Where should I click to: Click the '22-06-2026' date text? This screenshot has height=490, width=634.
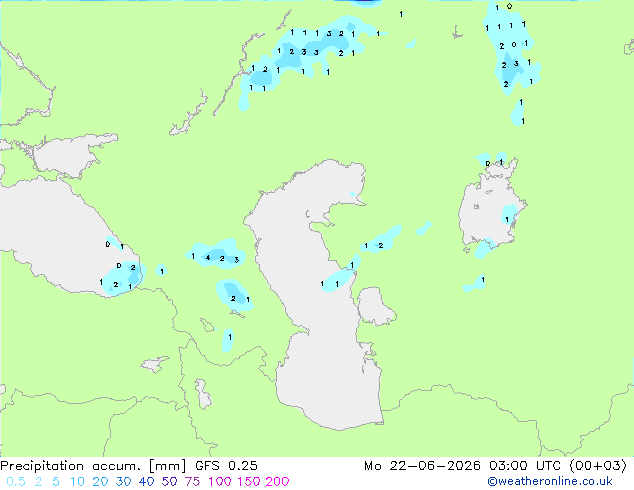point(435,466)
